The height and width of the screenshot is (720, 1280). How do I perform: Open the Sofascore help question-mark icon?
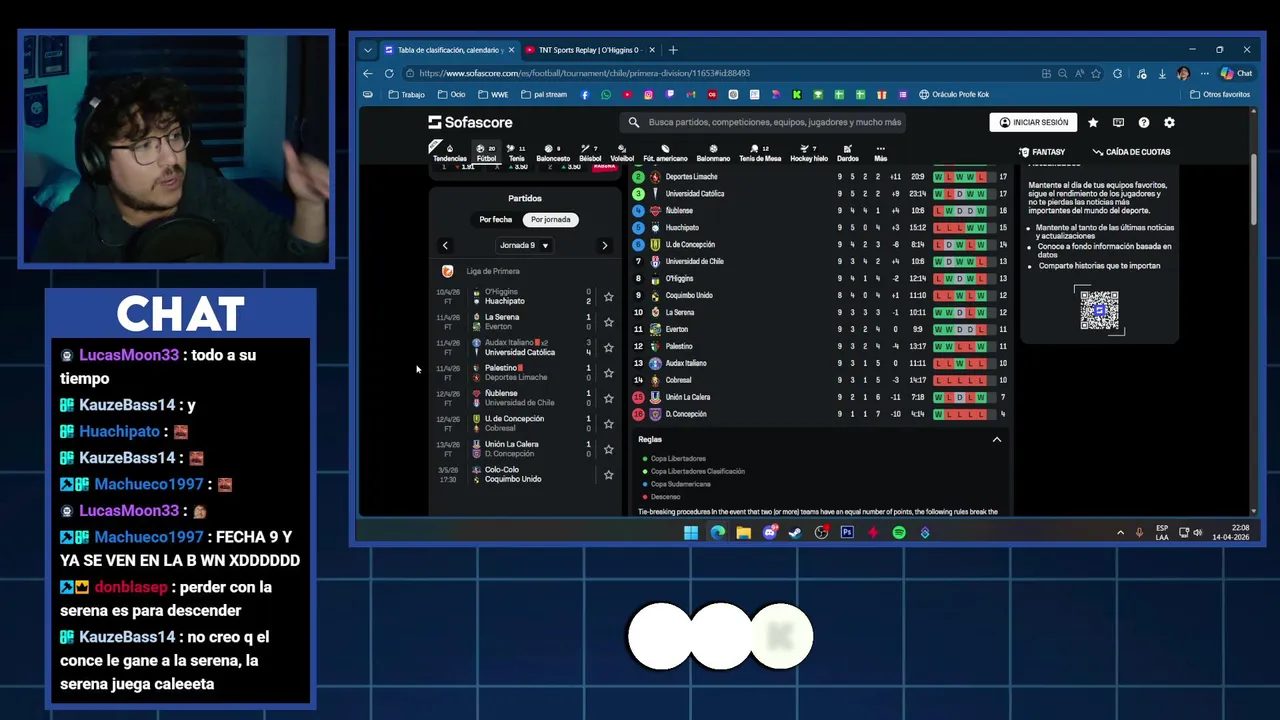(1144, 122)
